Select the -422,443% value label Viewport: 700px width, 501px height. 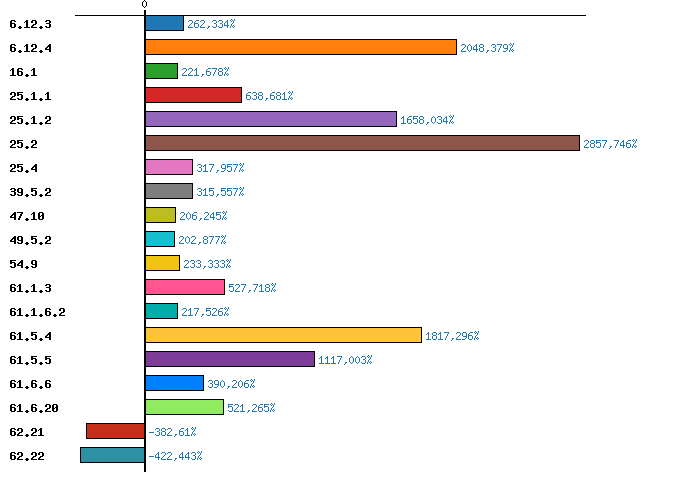[x=175, y=456]
